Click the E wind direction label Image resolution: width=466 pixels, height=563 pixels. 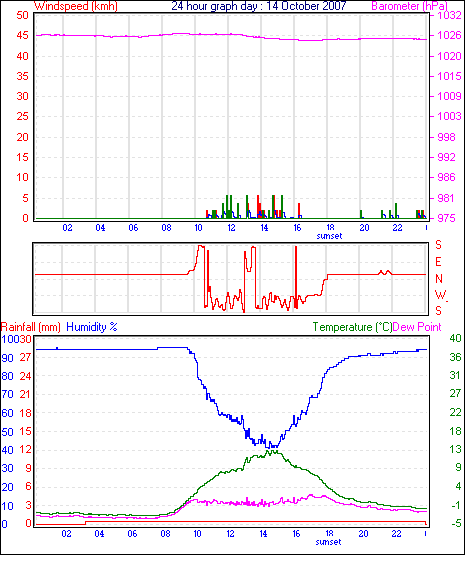click(x=438, y=262)
